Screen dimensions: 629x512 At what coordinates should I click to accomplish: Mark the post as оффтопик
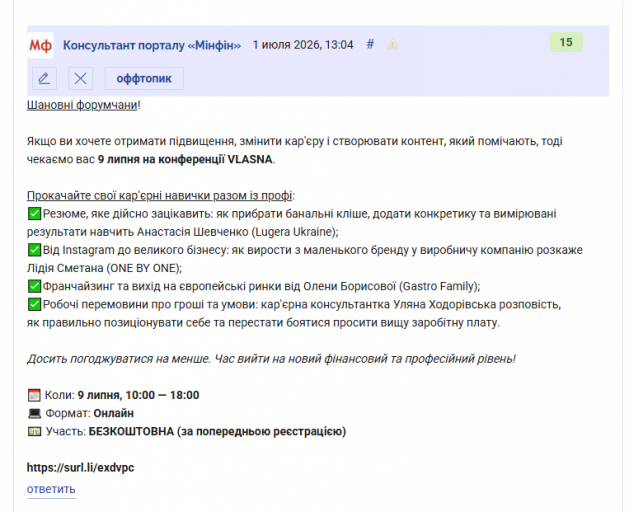(x=144, y=78)
